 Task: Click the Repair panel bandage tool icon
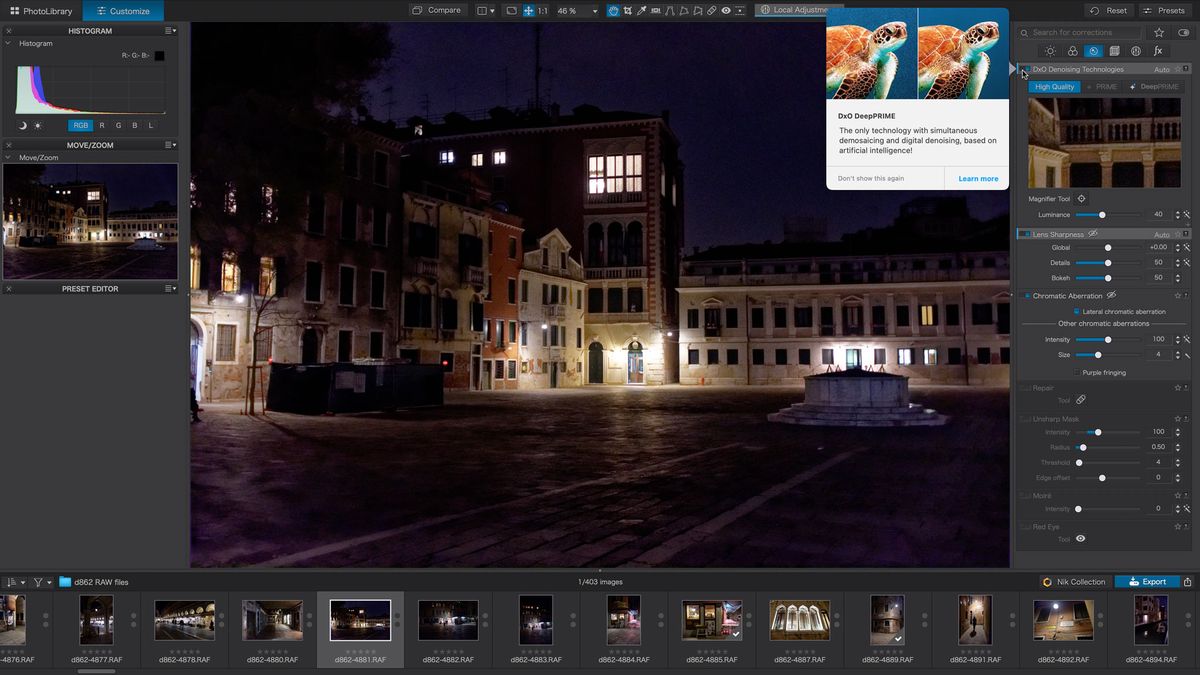(1081, 400)
